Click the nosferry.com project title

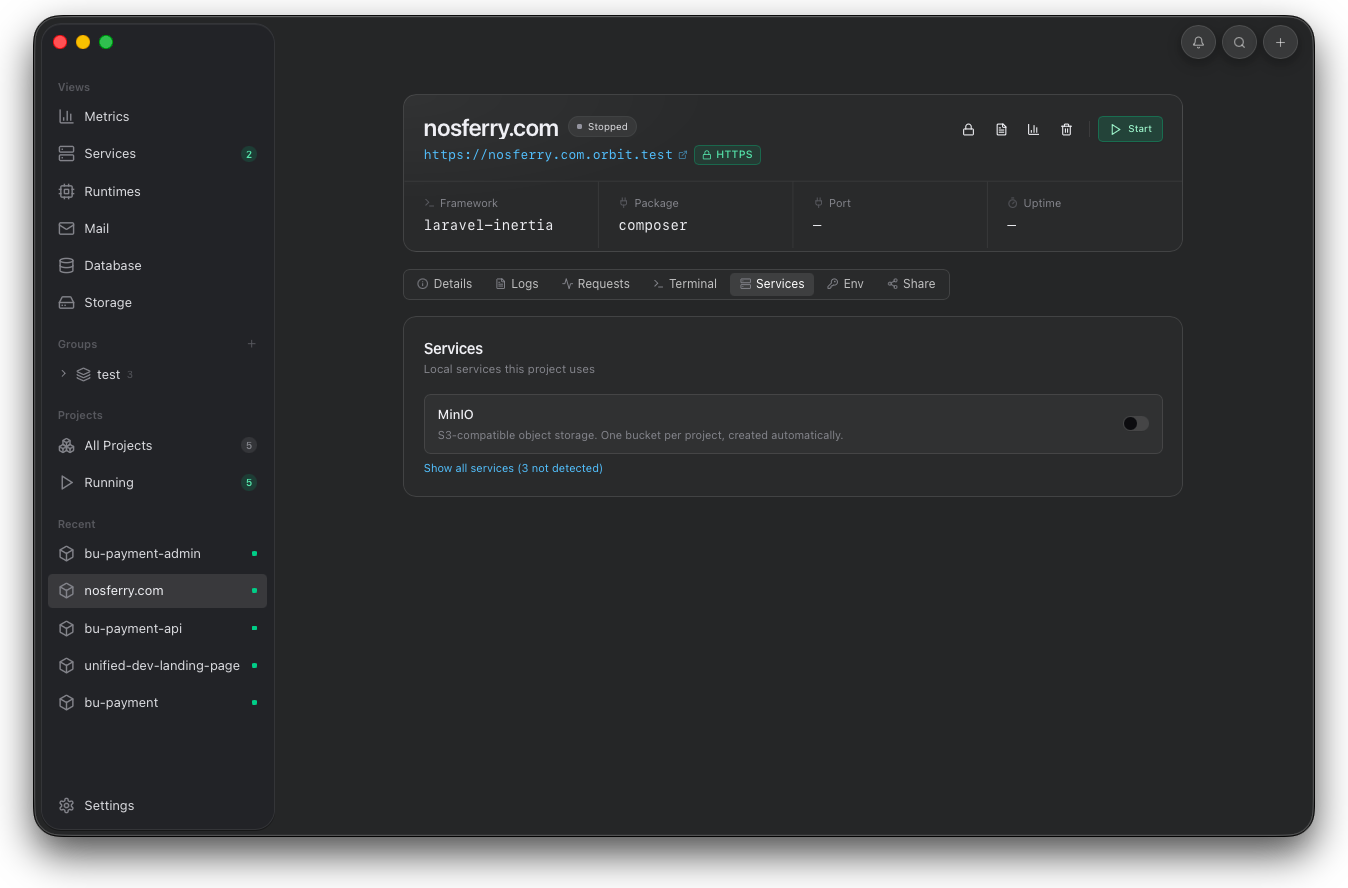click(x=491, y=128)
